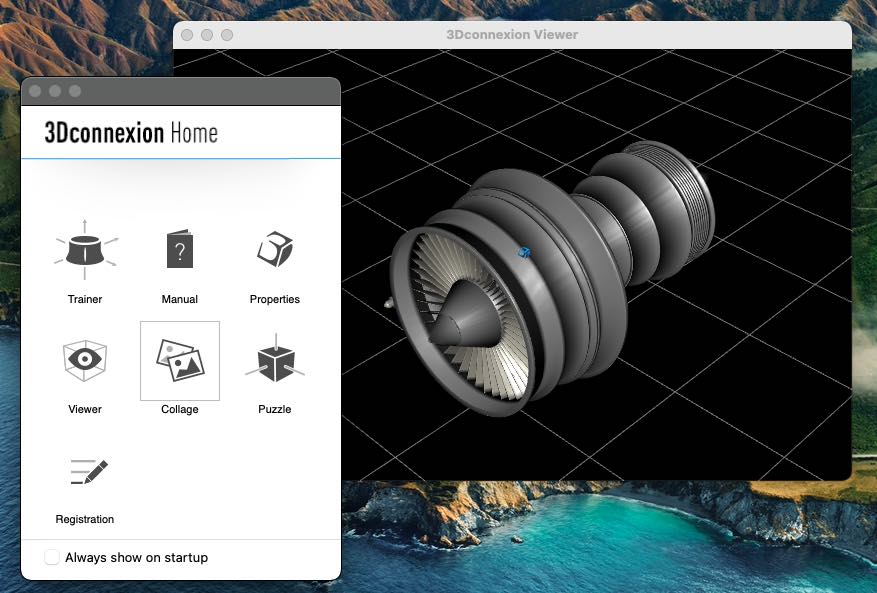Close the 3Dconnexion Viewer window
Screen dimensions: 877x593
[x=187, y=35]
